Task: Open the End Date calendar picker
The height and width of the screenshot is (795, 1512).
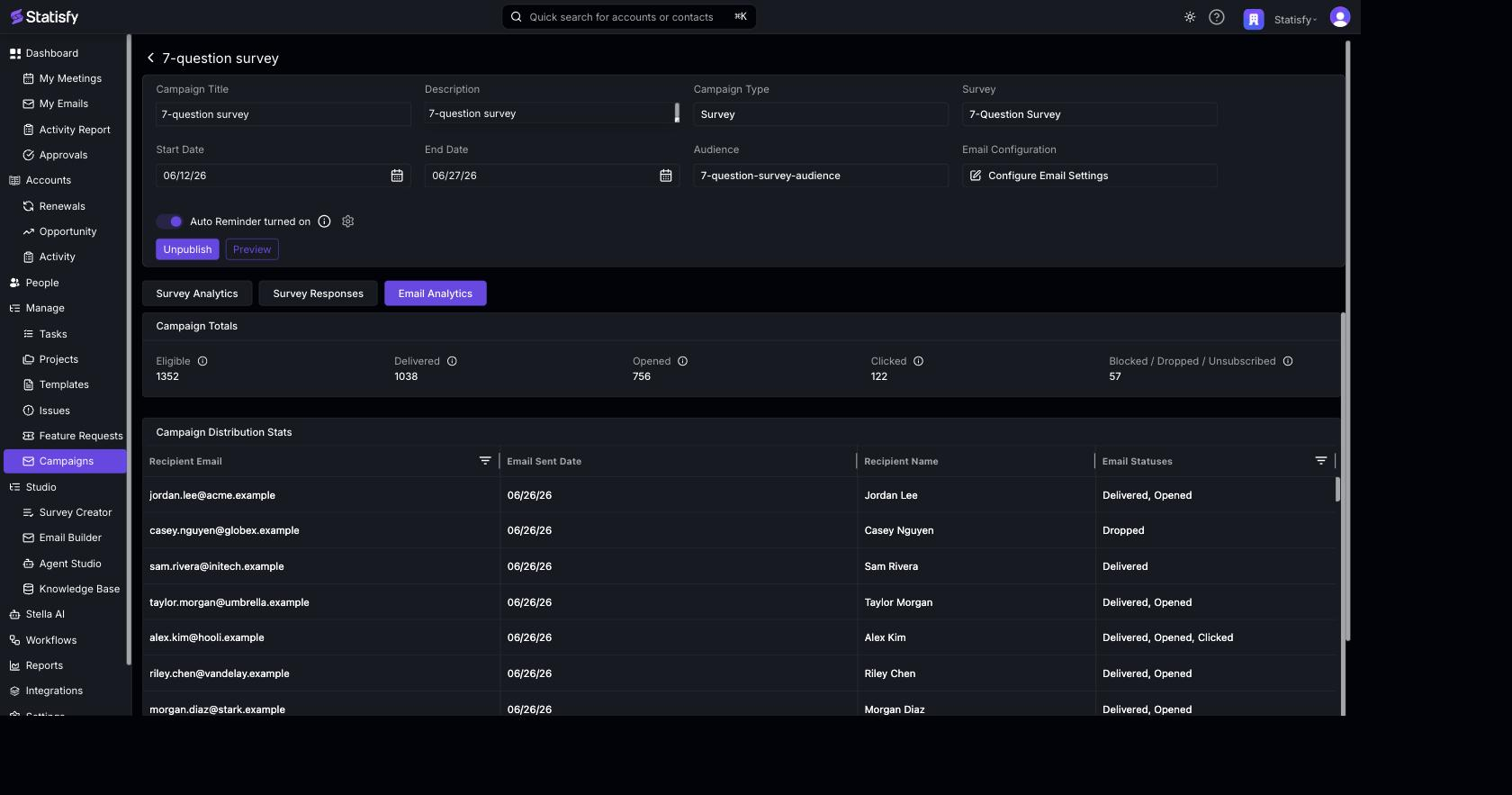Action: pos(666,176)
